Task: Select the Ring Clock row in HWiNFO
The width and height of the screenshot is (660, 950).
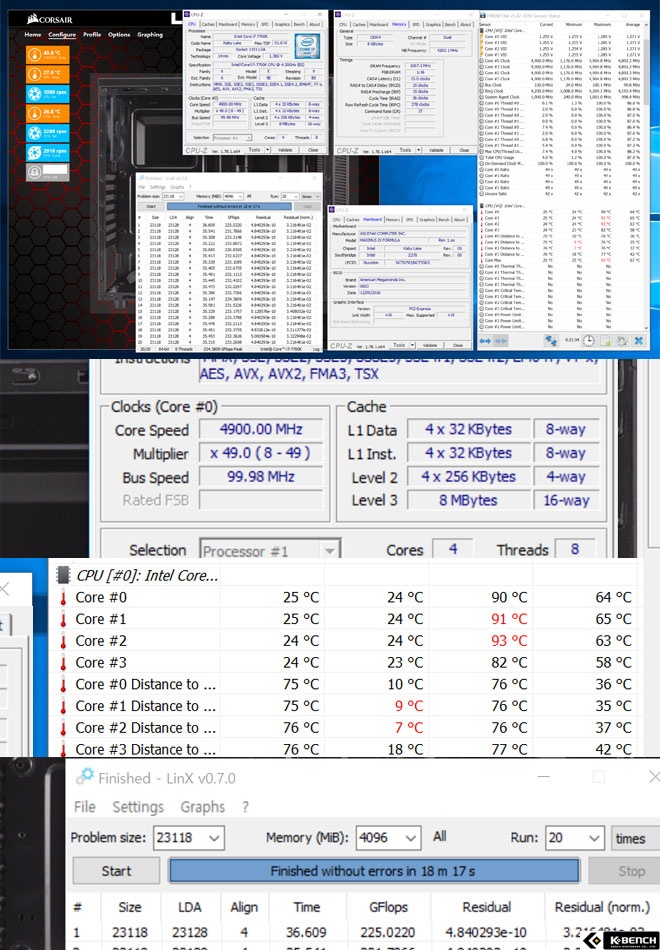Action: (561, 91)
